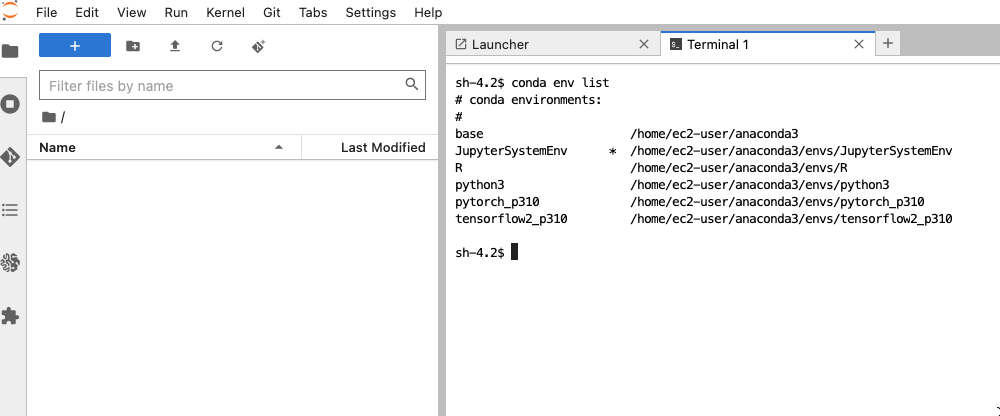
Task: Open the File menu
Action: pos(47,12)
